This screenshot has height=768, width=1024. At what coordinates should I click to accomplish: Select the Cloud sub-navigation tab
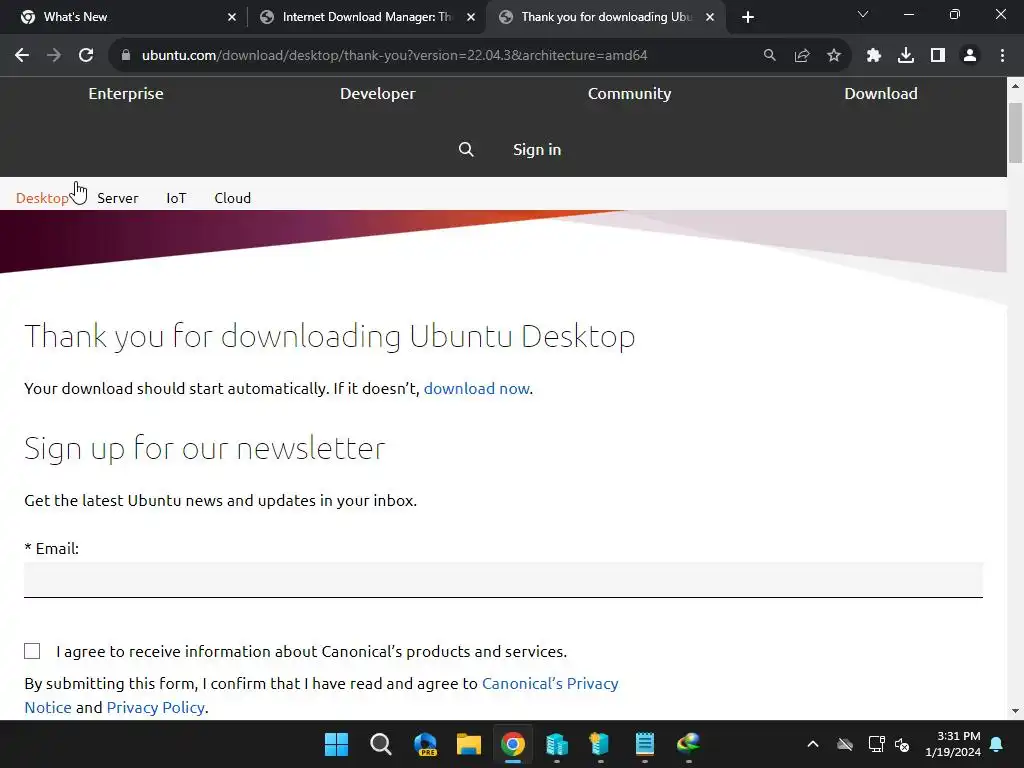click(x=232, y=198)
